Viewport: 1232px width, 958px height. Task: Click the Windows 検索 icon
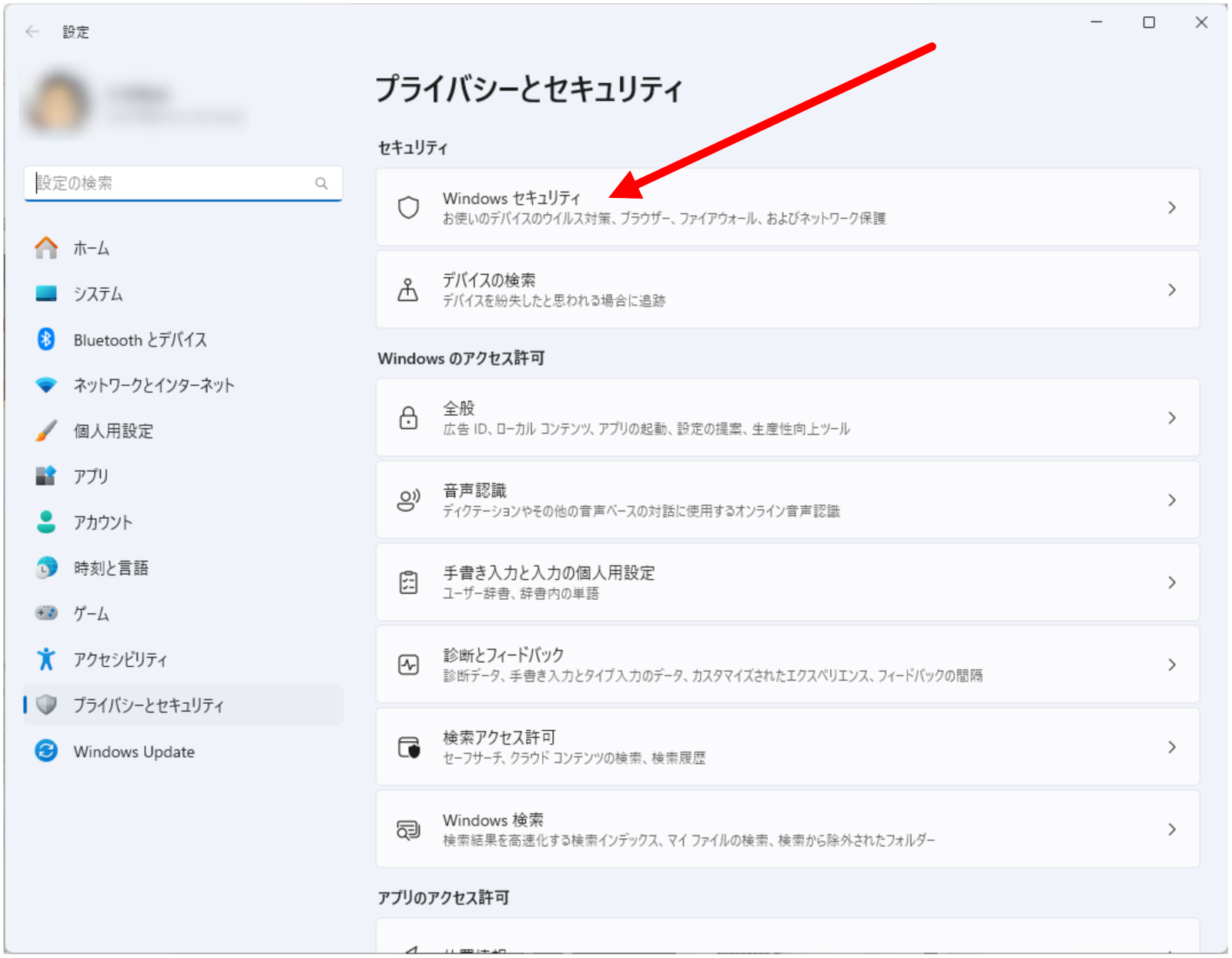click(x=408, y=829)
